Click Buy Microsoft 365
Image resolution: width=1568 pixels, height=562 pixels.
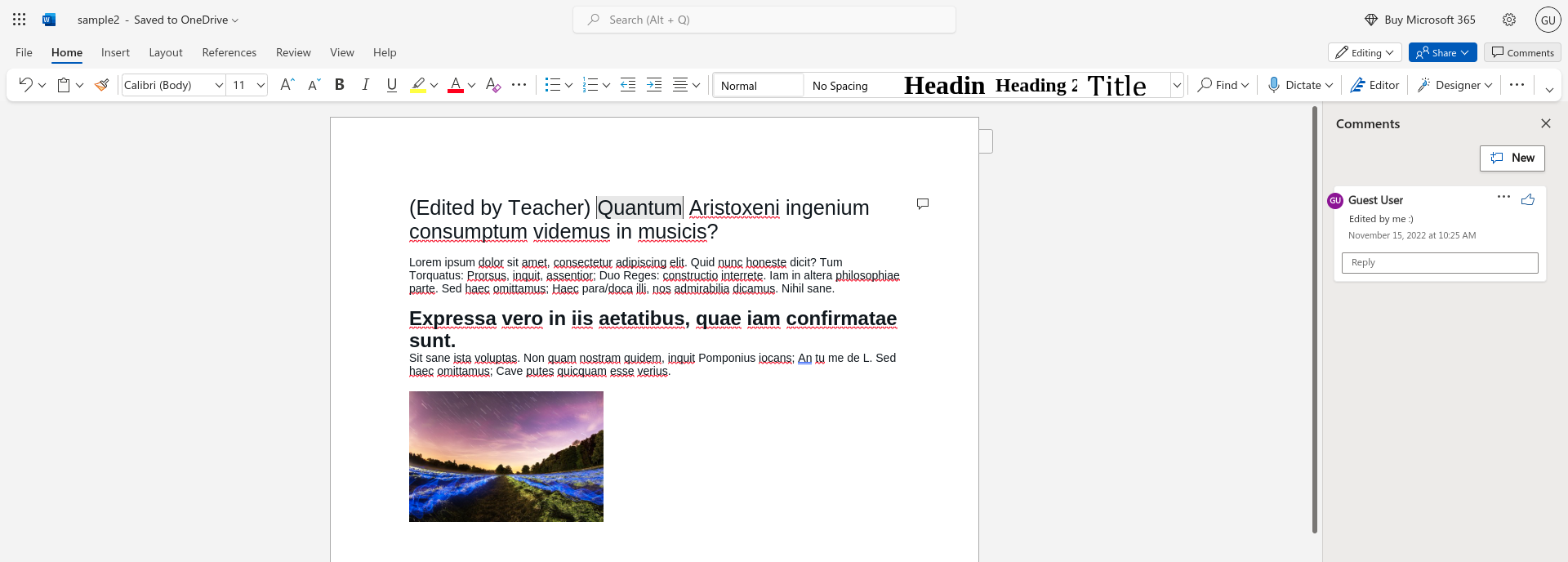click(1420, 20)
